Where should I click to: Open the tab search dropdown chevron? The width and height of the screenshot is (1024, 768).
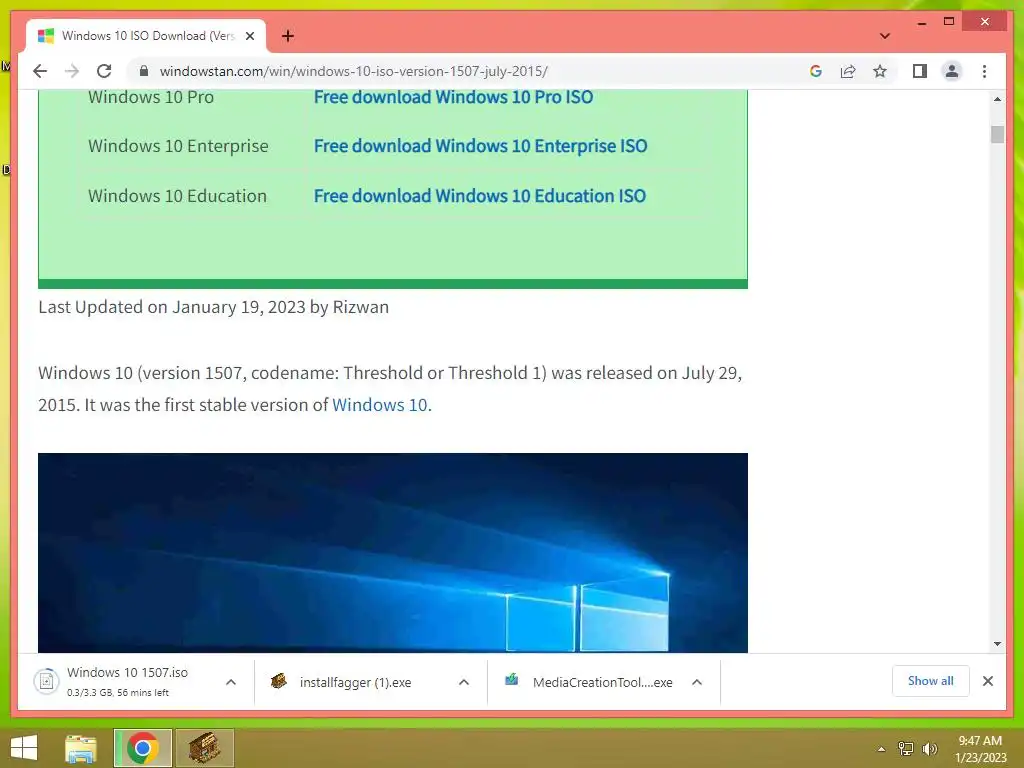[x=885, y=36]
